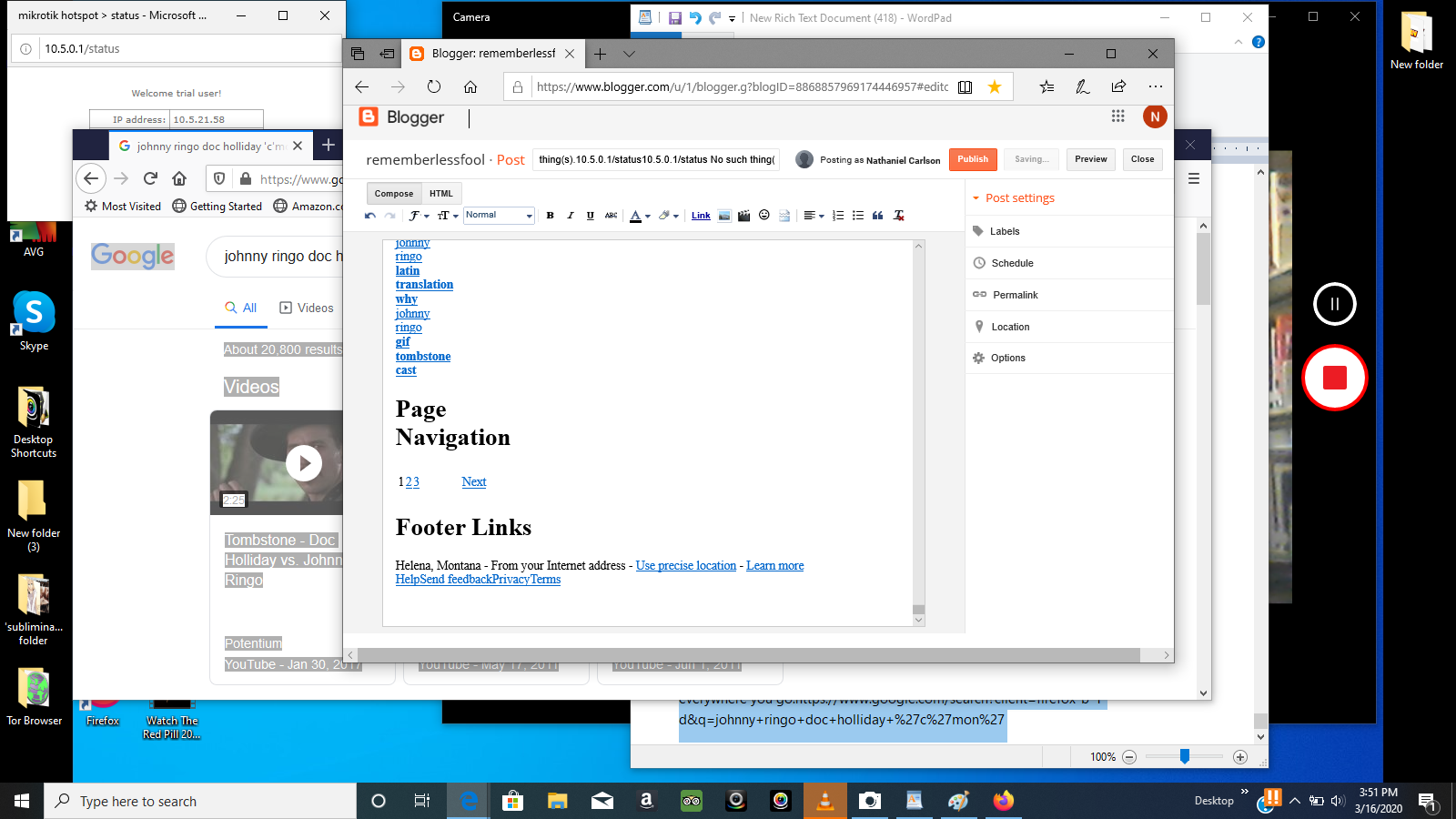Apply bold formatting in Blogger toolbar

pyautogui.click(x=550, y=216)
